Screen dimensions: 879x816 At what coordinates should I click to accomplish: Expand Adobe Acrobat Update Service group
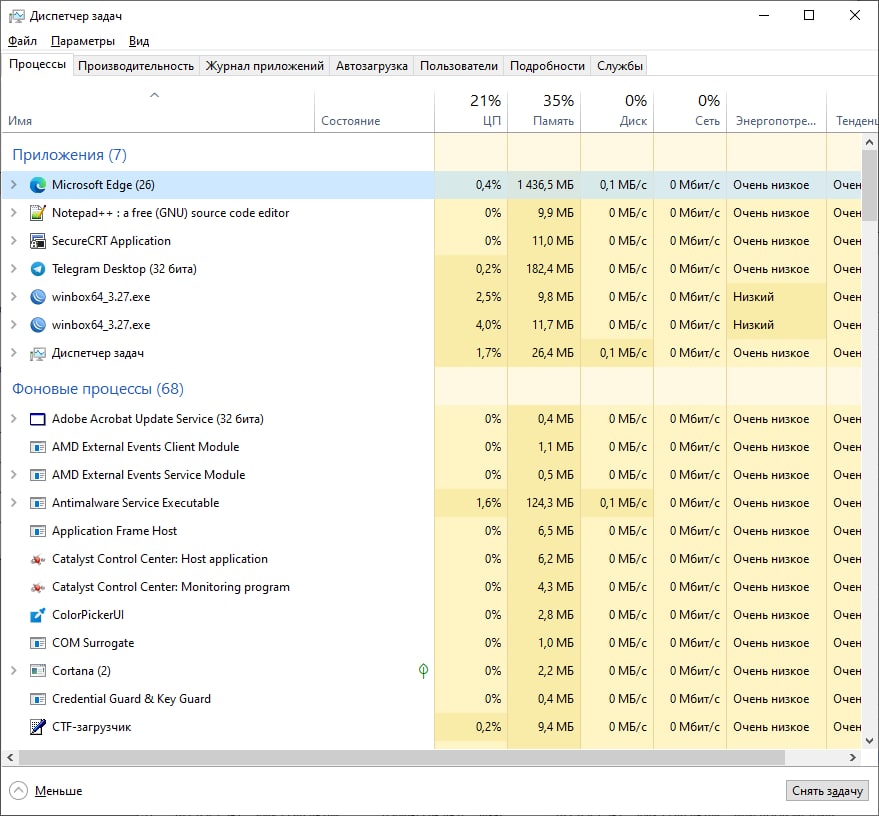click(x=14, y=419)
